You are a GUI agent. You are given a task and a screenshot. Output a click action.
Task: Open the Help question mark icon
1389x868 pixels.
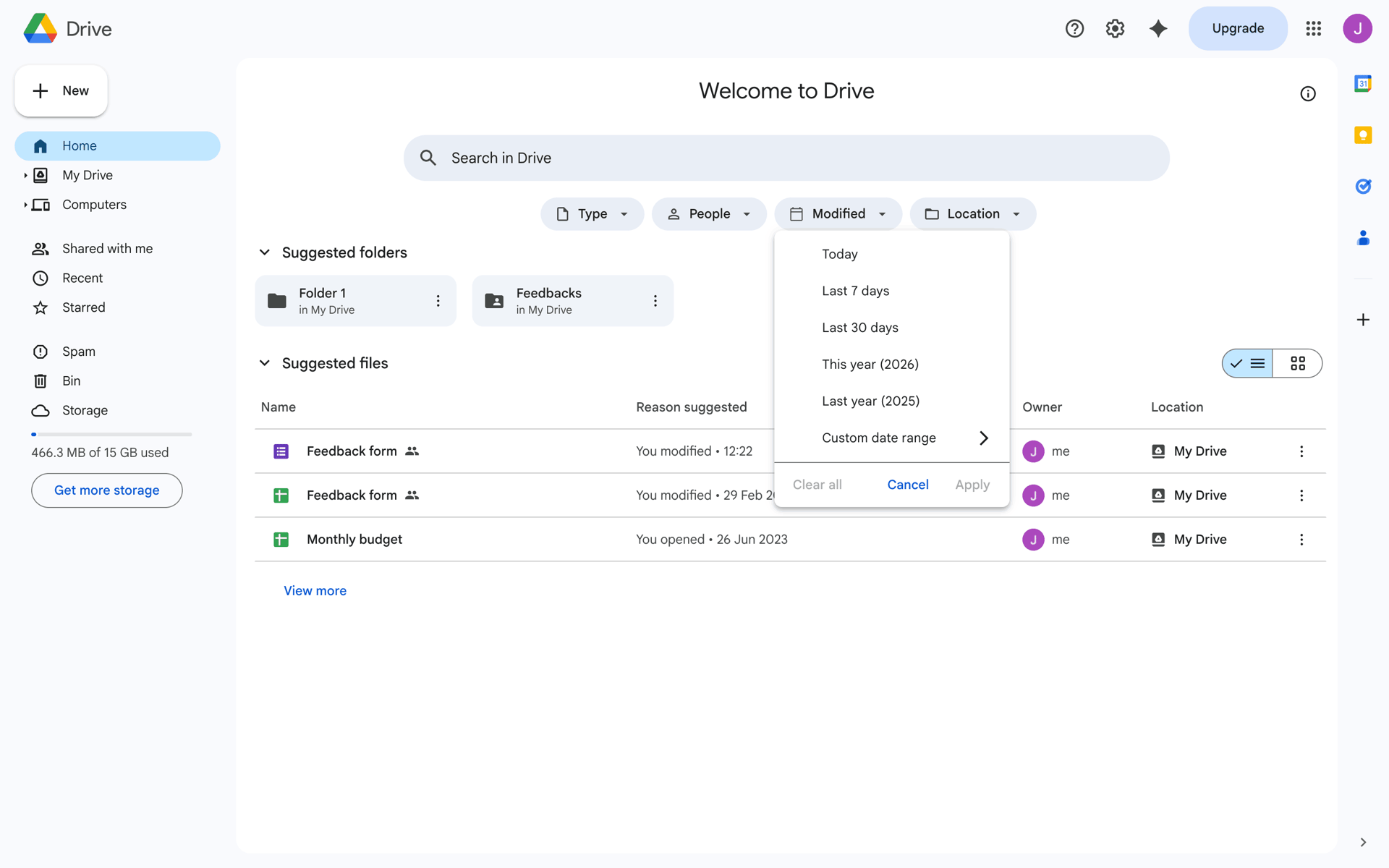[x=1074, y=28]
